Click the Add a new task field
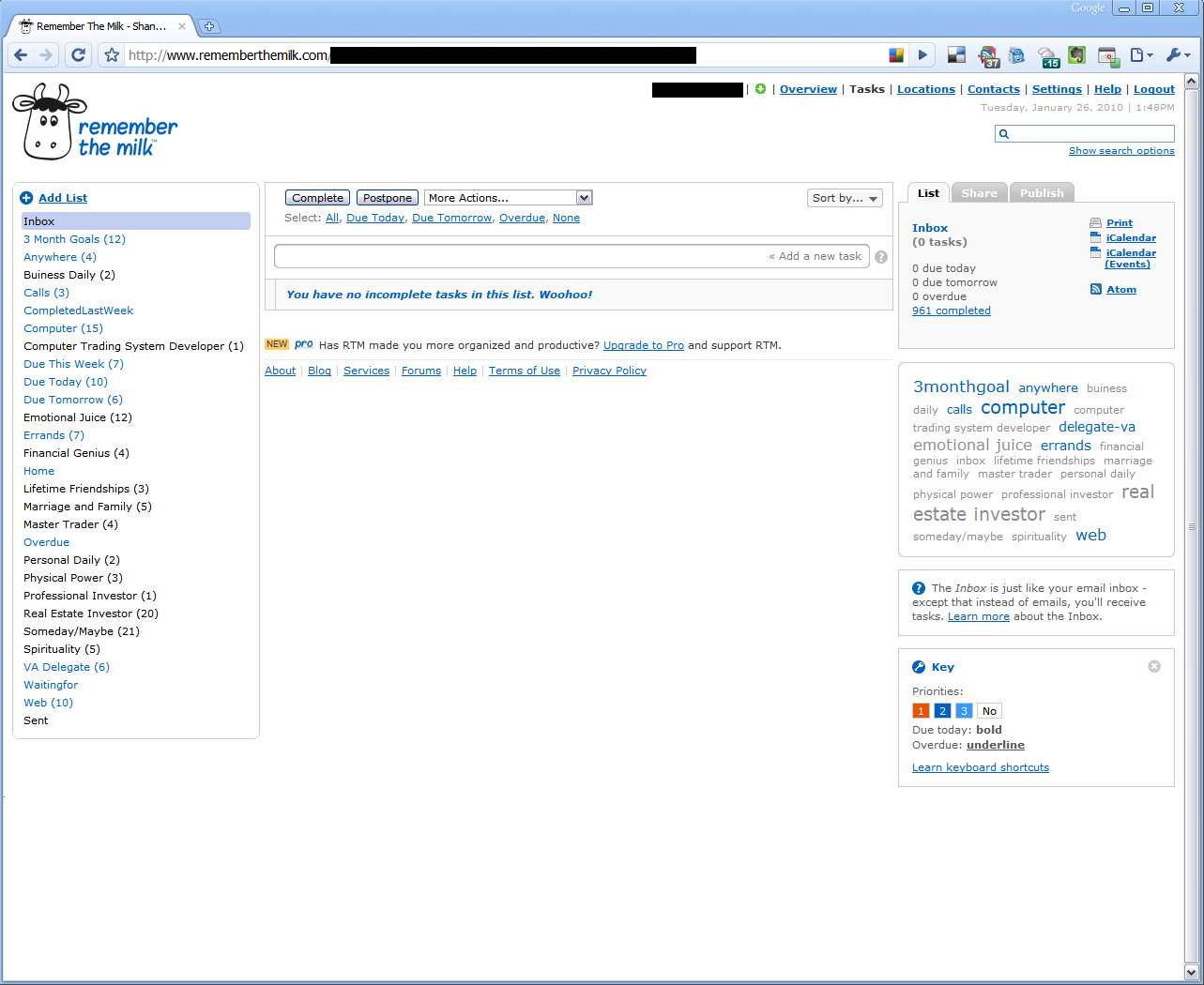 click(572, 256)
